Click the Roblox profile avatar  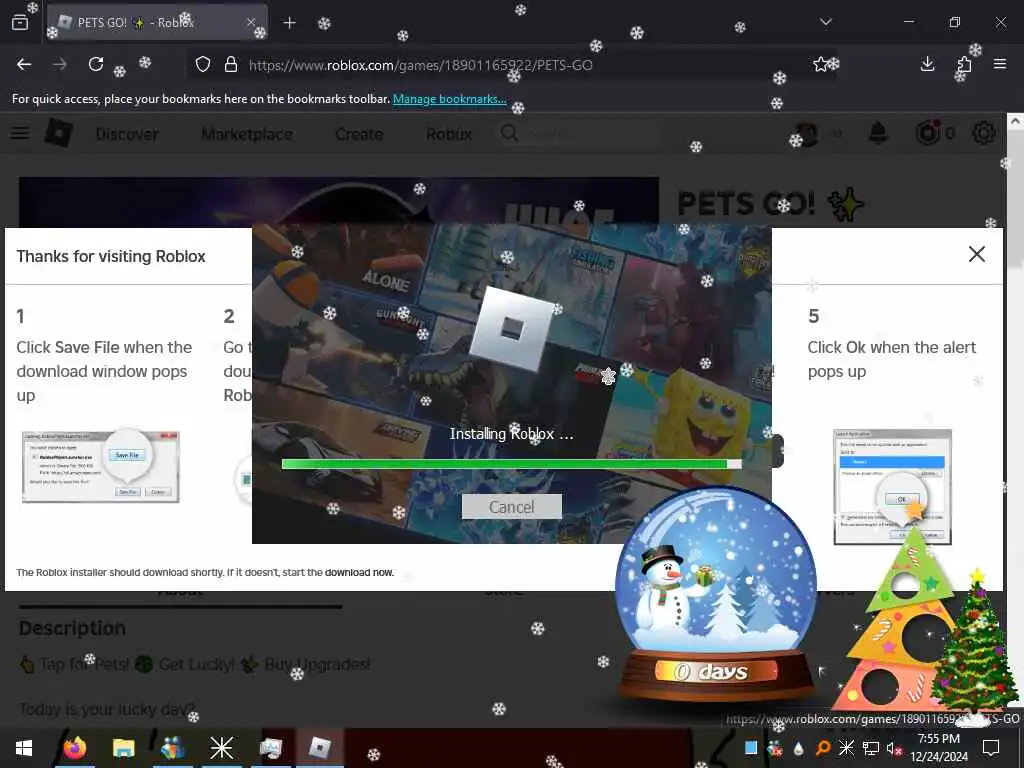[x=807, y=134]
